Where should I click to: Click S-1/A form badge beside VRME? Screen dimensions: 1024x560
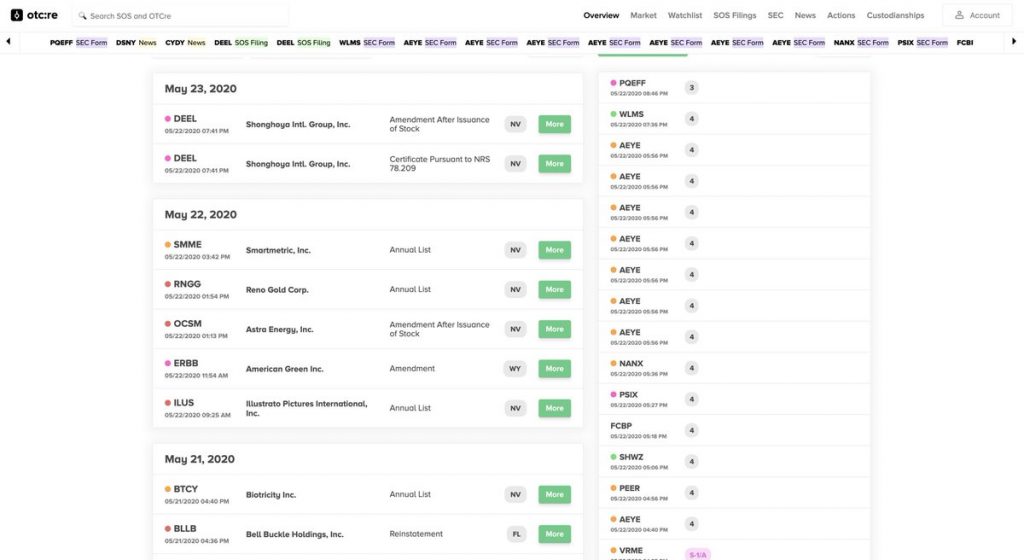pyautogui.click(x=697, y=555)
